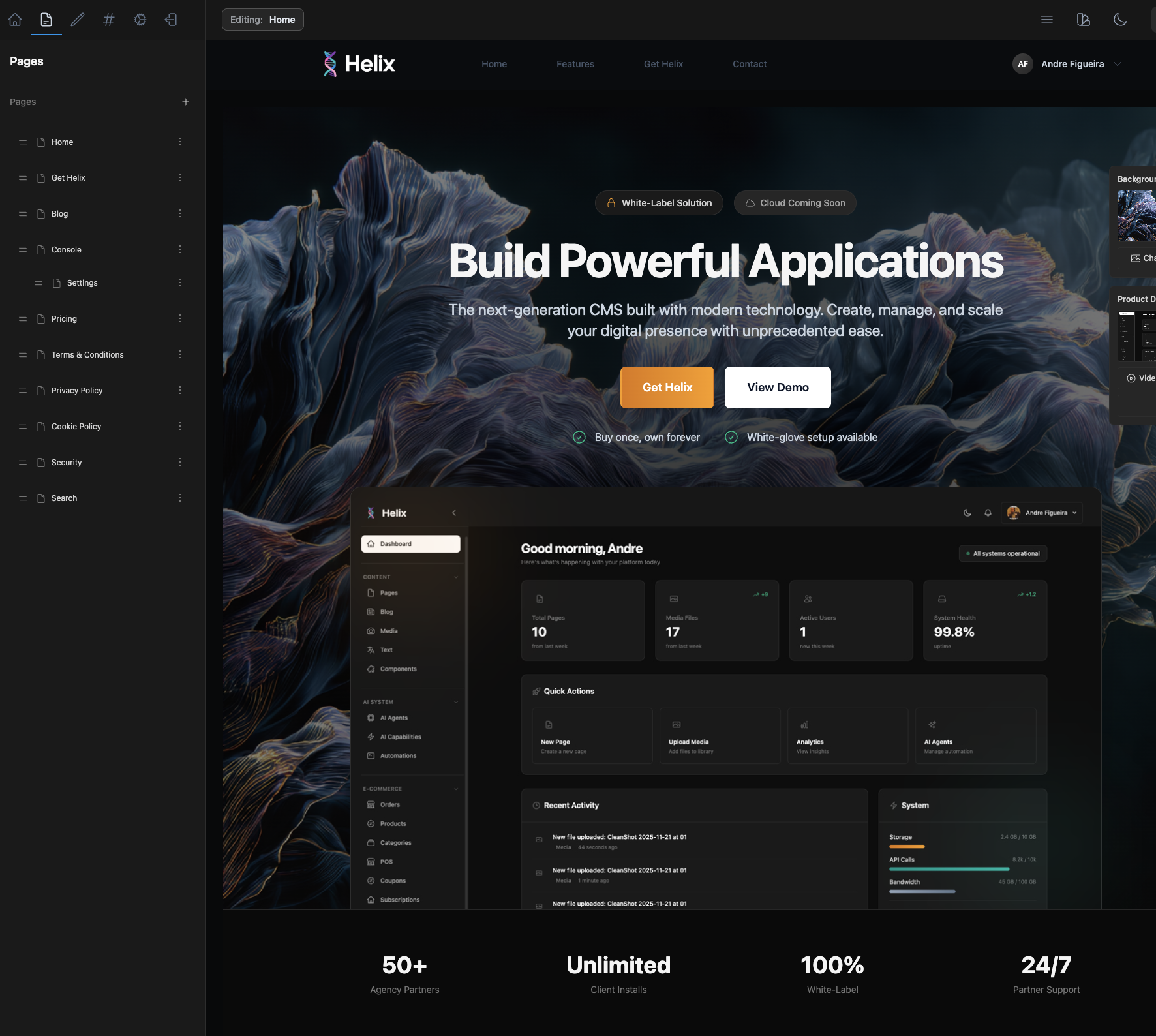Open Features link in site navigation

[x=575, y=64]
